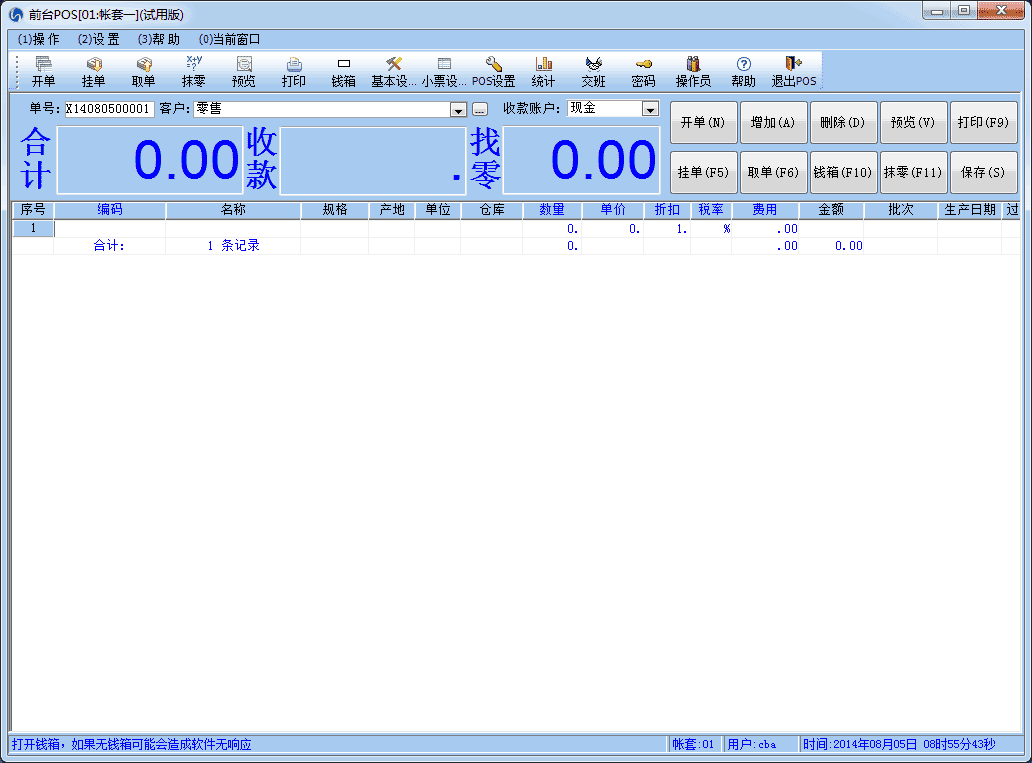Expand the 收款账户 payment account dropdown

[x=650, y=109]
